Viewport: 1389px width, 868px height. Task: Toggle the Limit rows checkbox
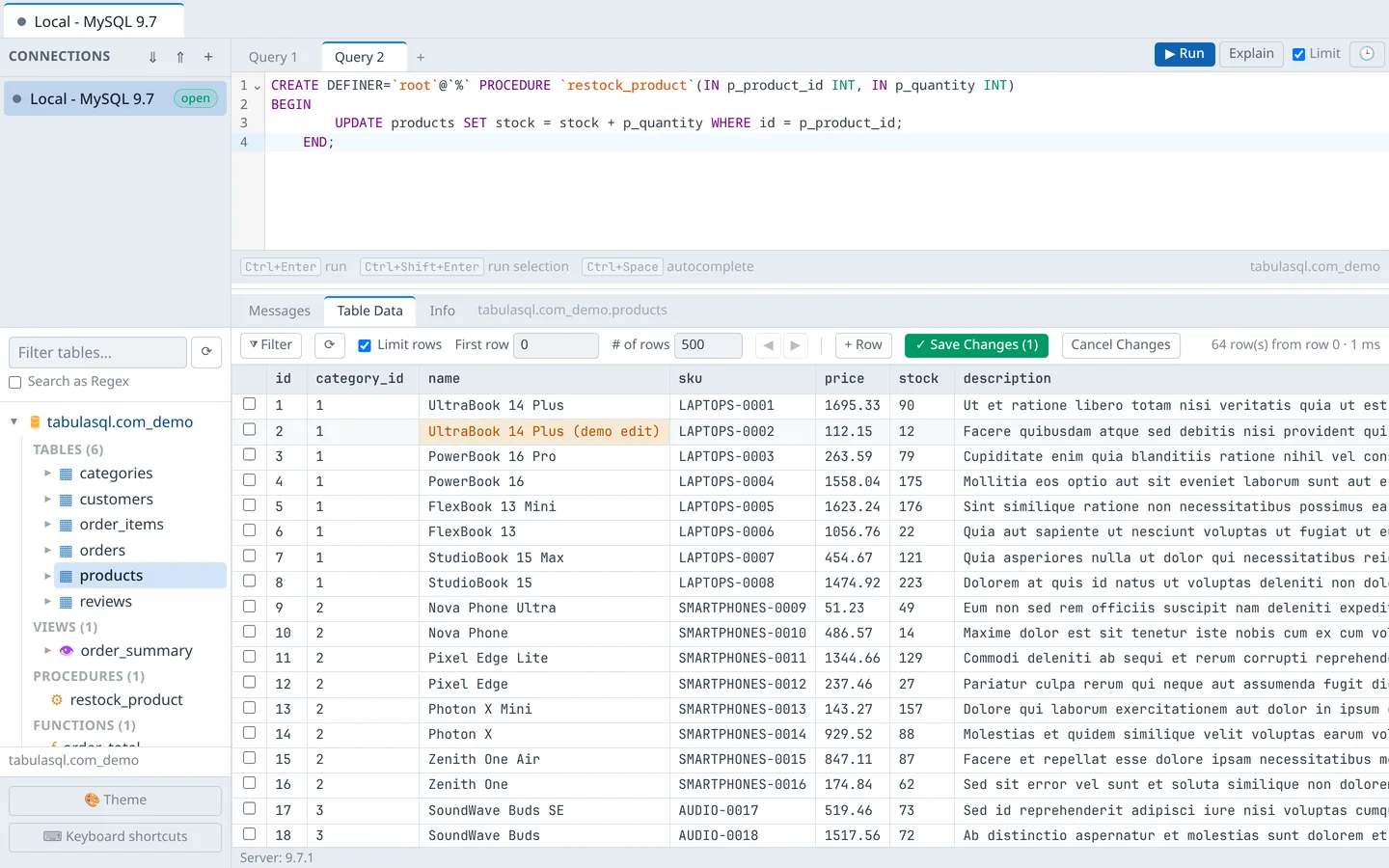tap(365, 345)
